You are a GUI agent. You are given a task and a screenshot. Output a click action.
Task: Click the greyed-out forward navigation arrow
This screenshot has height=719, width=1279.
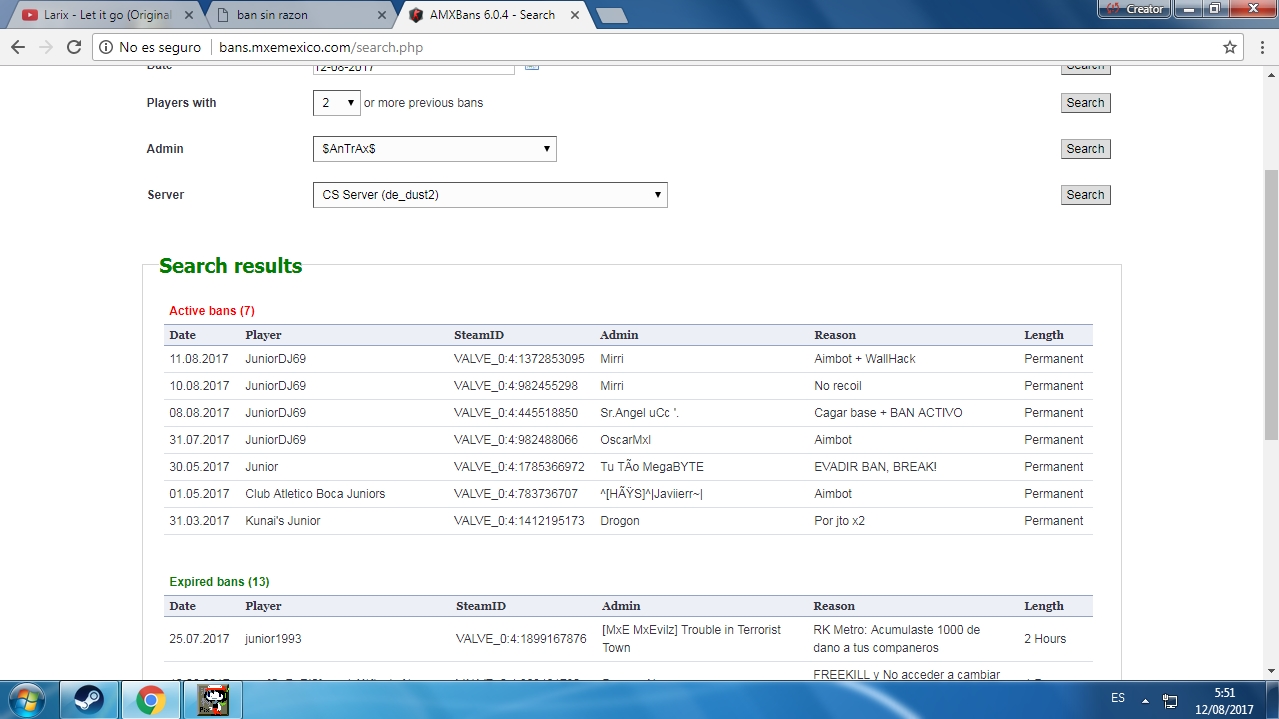[46, 47]
